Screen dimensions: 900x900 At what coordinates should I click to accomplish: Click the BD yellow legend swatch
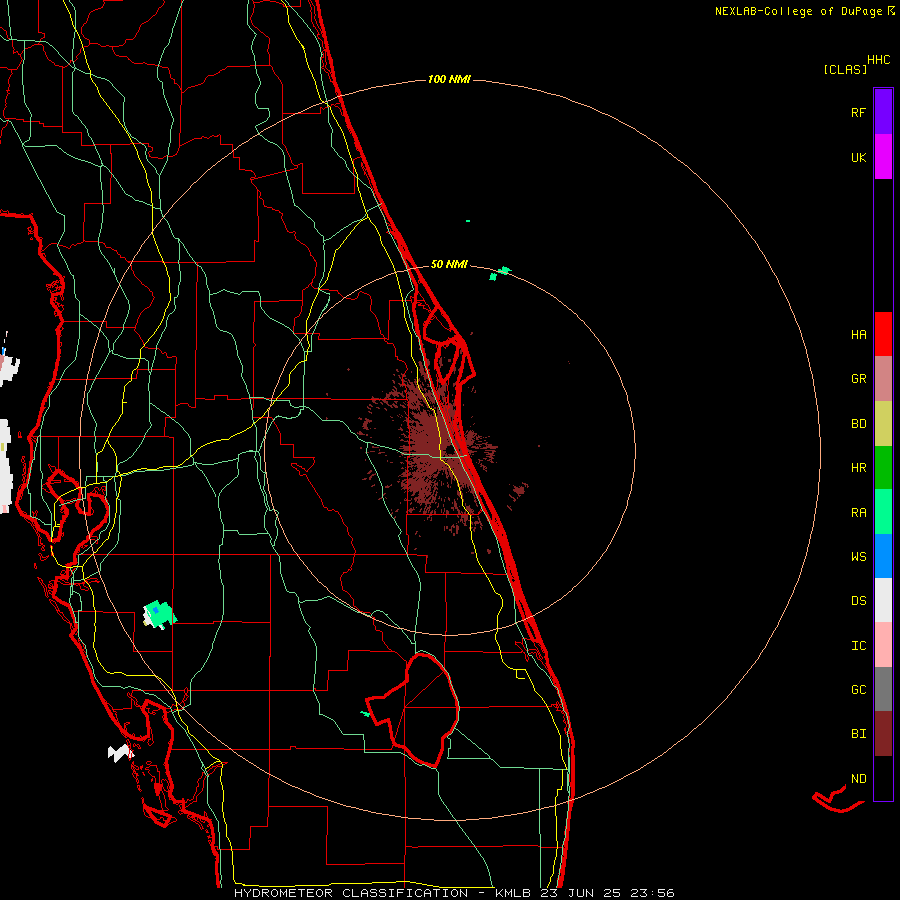[883, 424]
